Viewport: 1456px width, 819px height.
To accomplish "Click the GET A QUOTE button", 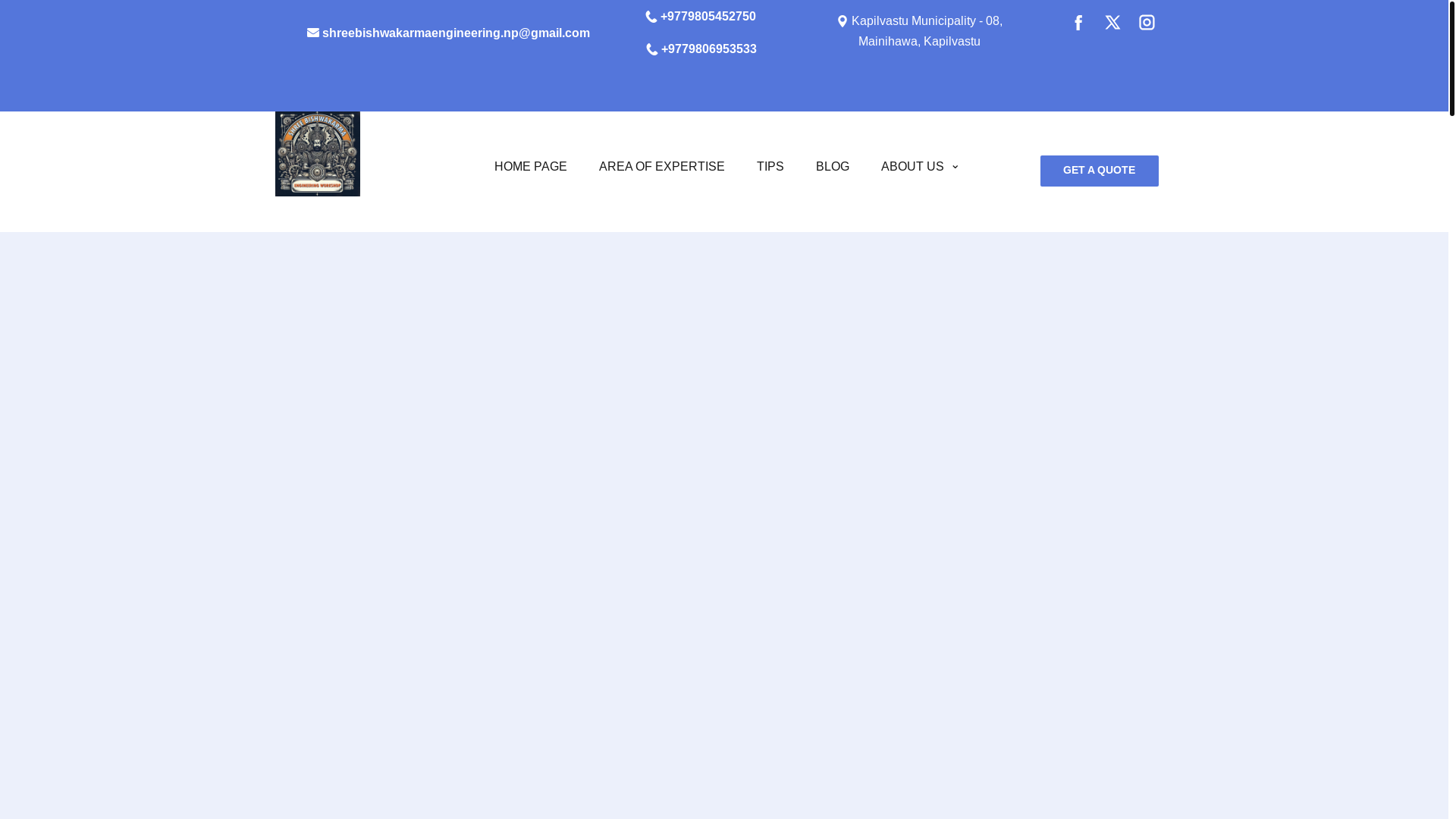I will click(x=1099, y=171).
